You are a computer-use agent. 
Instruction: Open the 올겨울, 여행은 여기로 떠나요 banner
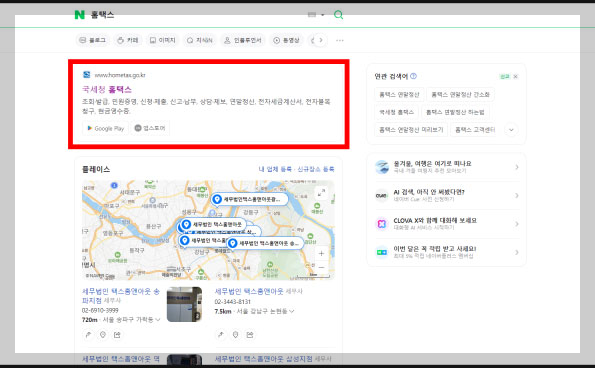pyautogui.click(x=446, y=167)
